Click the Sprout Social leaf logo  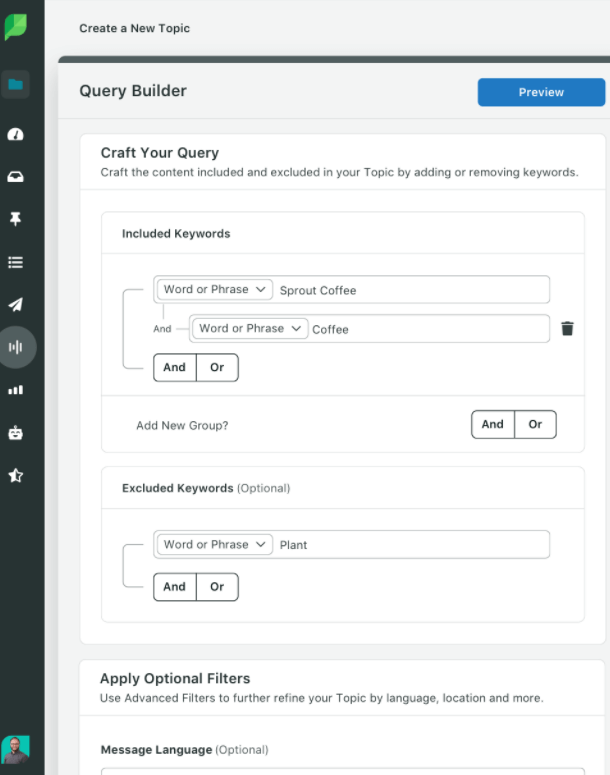coord(16,27)
